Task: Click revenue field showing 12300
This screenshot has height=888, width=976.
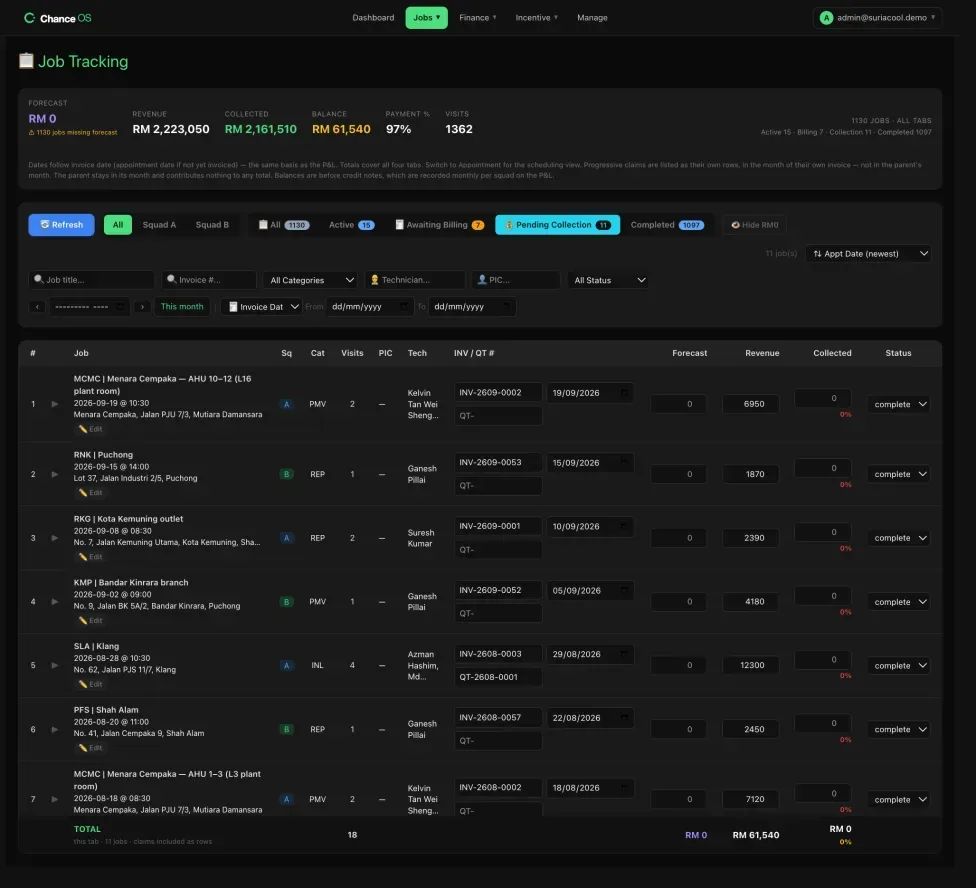Action: point(751,665)
